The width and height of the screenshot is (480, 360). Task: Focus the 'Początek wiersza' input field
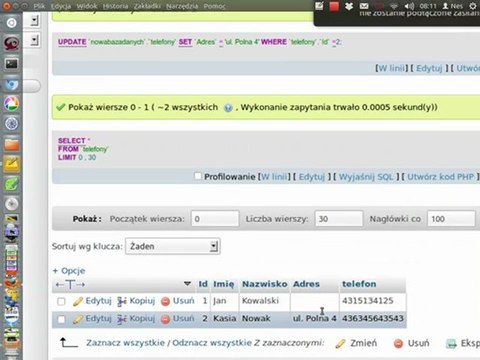(215, 219)
